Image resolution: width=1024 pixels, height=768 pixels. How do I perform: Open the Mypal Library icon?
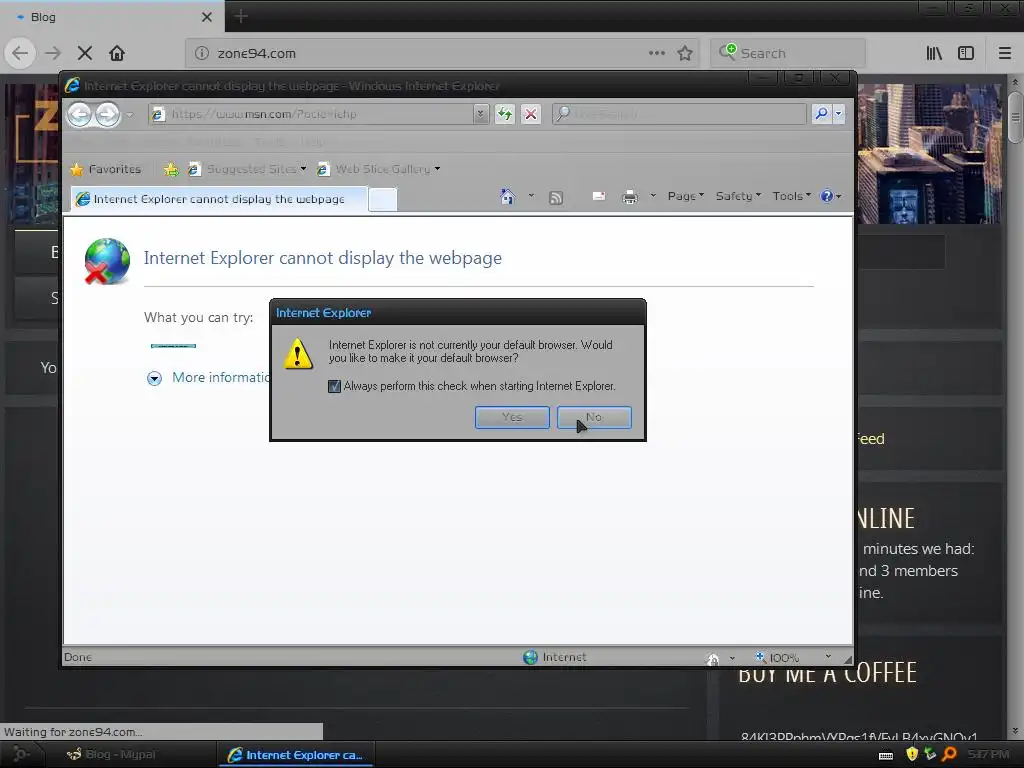[x=934, y=53]
